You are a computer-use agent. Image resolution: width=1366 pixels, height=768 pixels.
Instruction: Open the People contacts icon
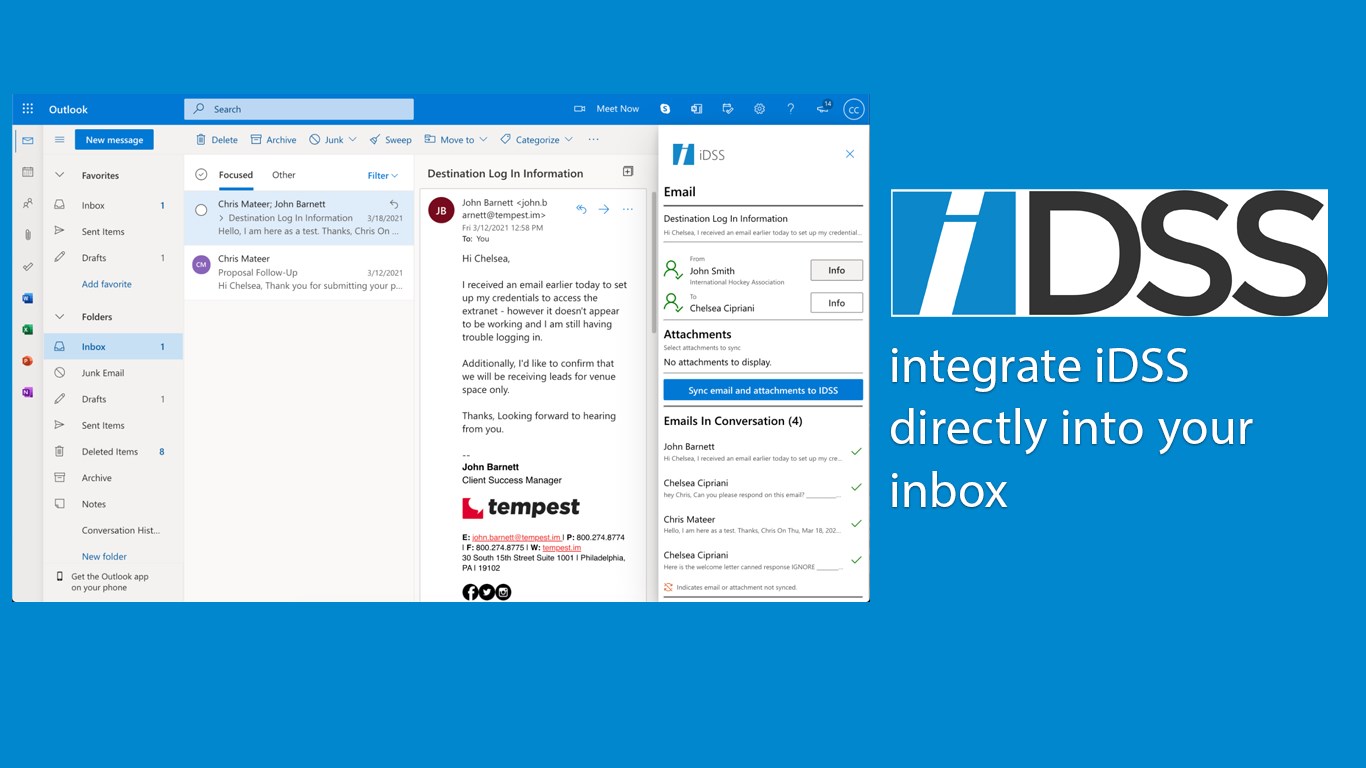[28, 203]
